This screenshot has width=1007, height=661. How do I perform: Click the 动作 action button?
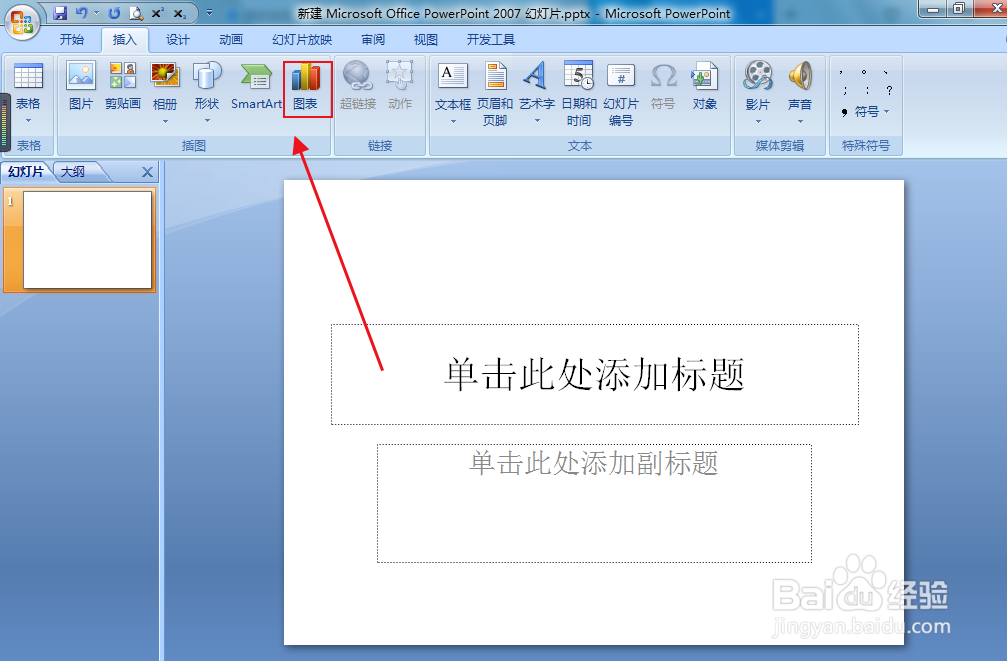399,86
